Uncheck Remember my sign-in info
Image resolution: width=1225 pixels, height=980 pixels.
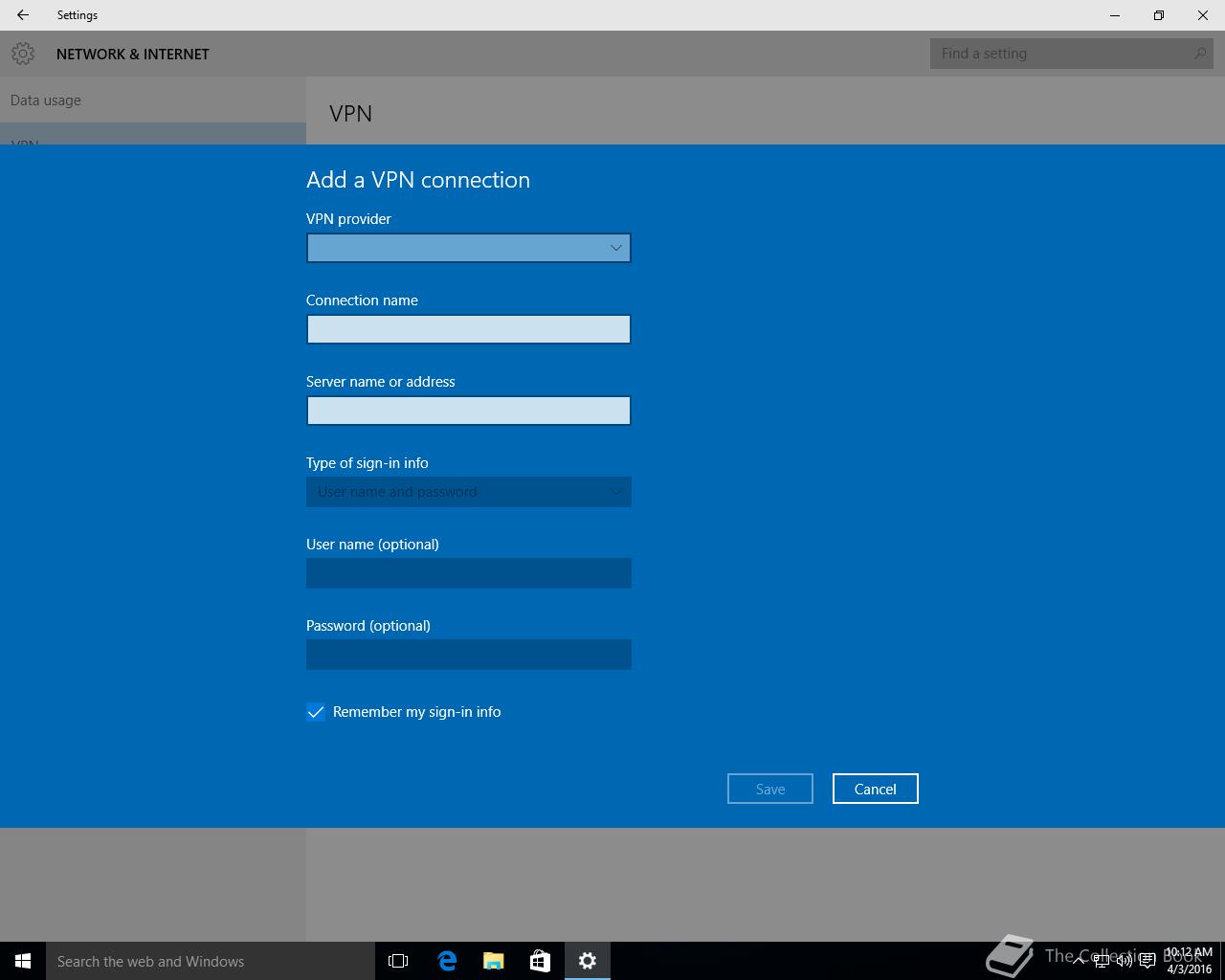316,712
